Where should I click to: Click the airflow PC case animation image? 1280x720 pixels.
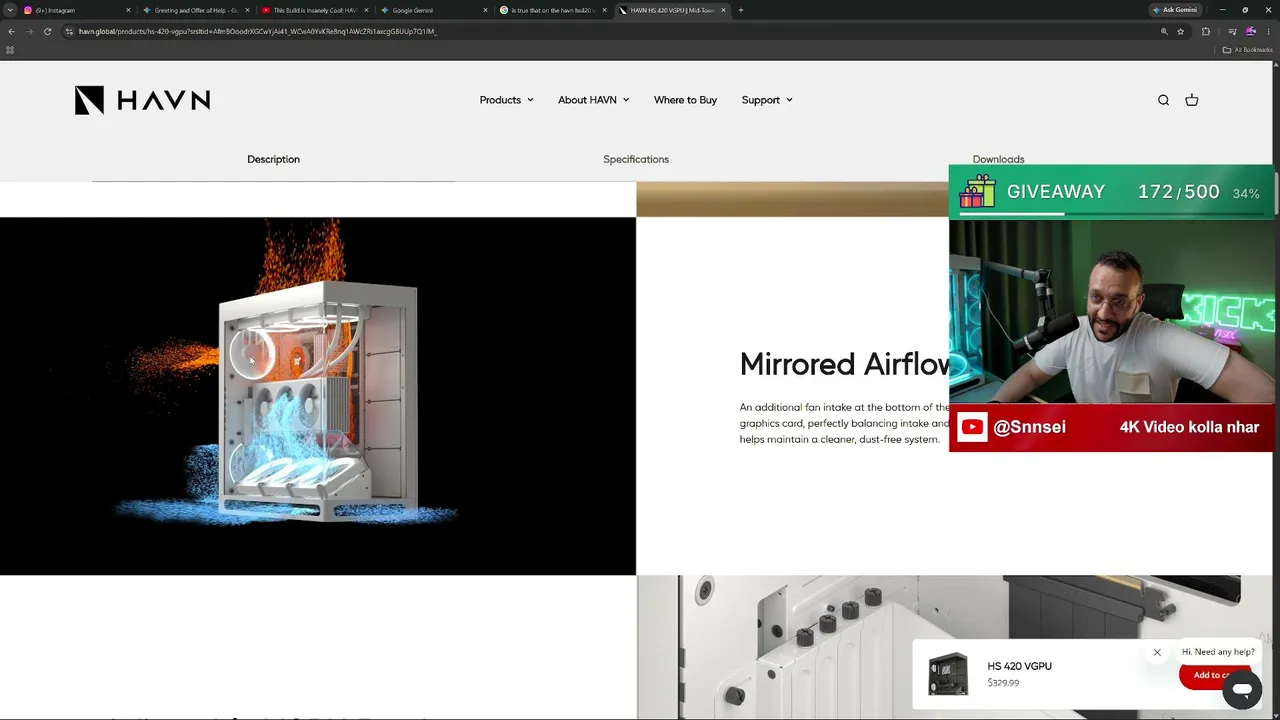point(318,396)
